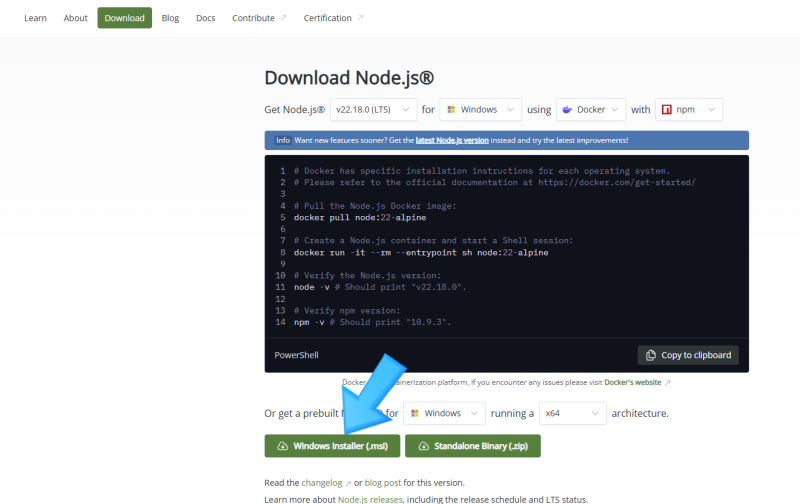Click the 'Verify npm version' comment line
This screenshot has width=800, height=504.
coord(347,311)
